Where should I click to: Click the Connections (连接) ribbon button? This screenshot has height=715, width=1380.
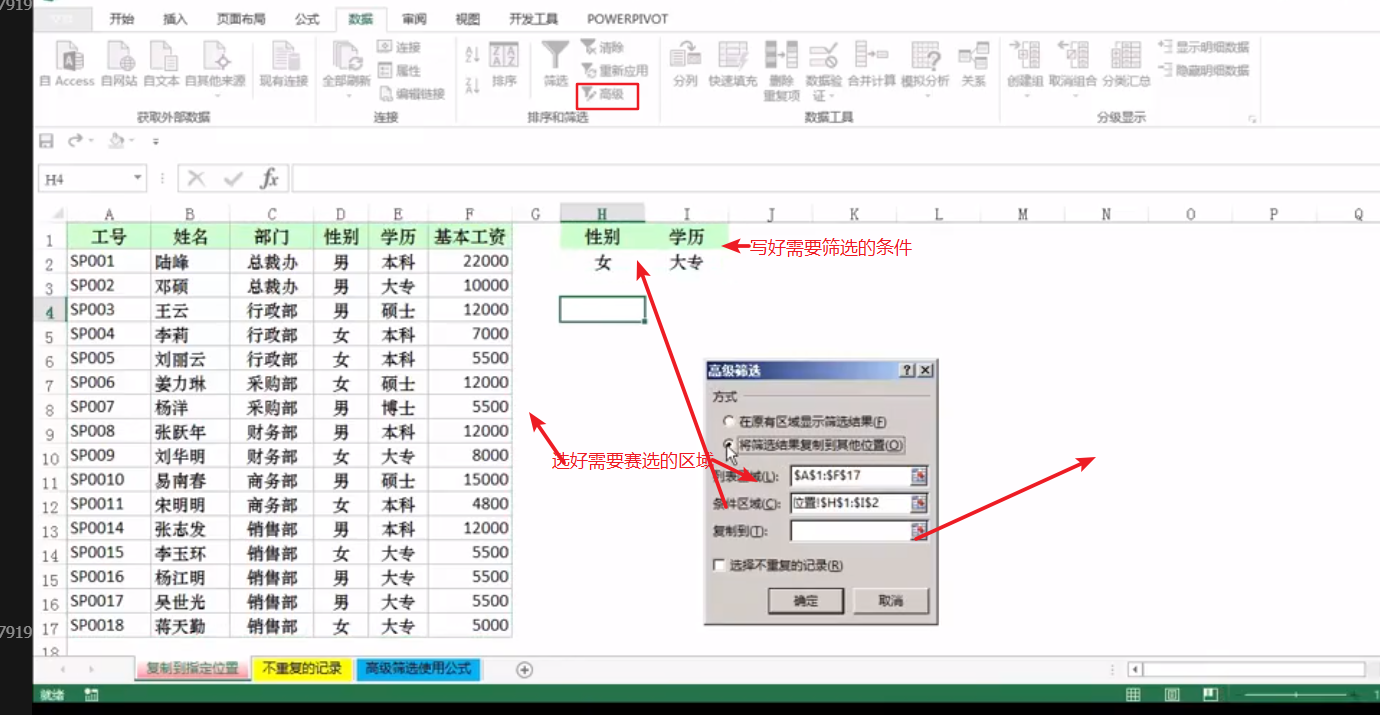pyautogui.click(x=400, y=47)
